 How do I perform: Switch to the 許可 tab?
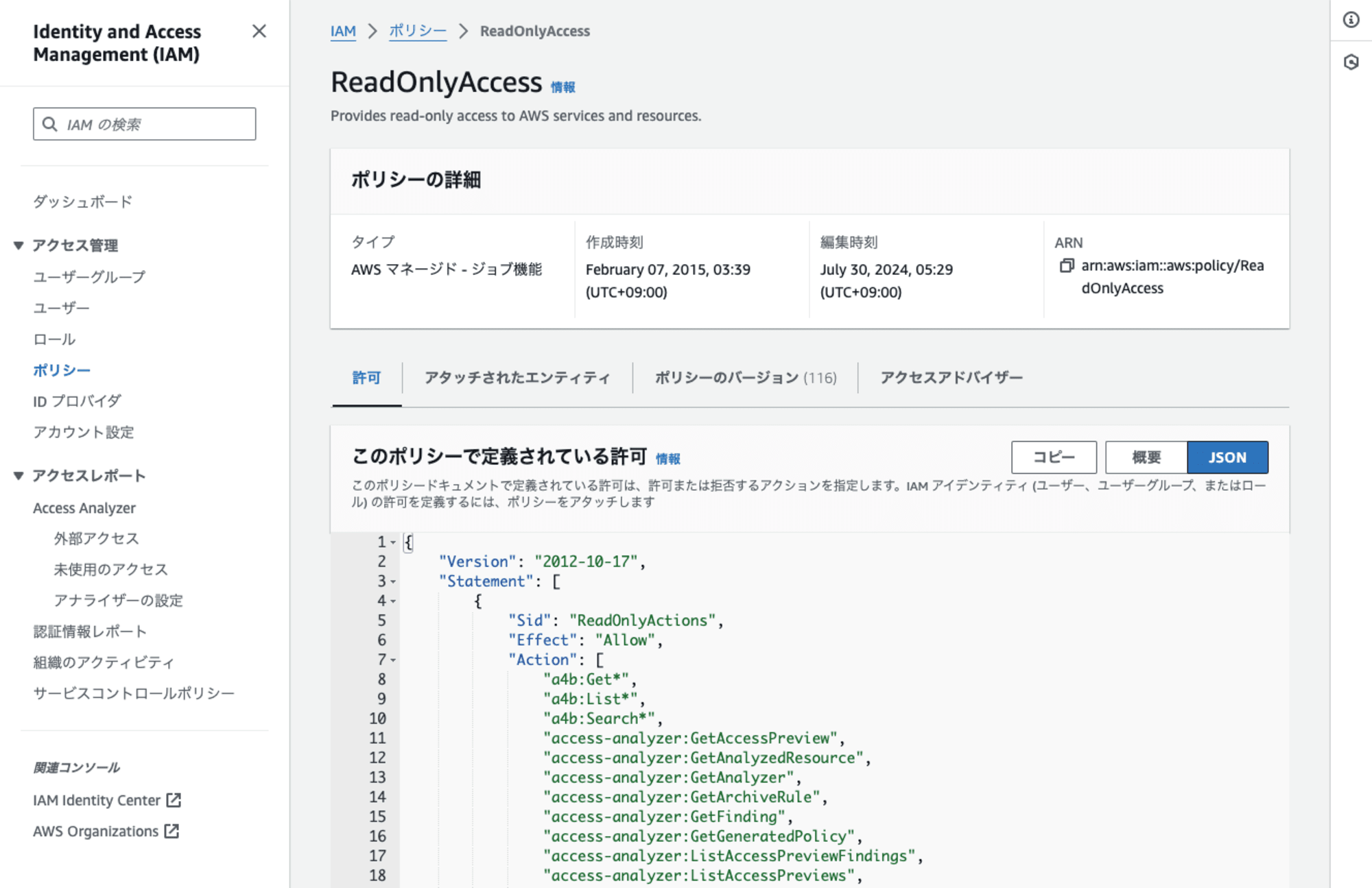point(366,378)
